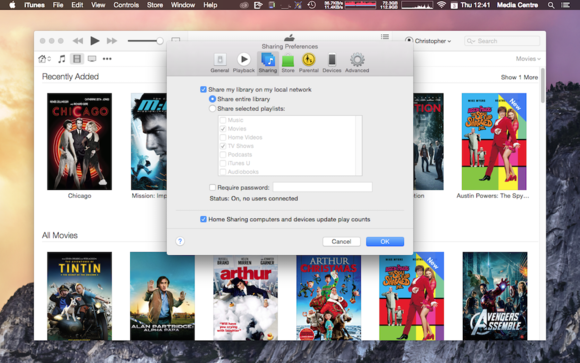580x363 pixels.
Task: Select the Alan Partridge Alpha Papa poster
Action: click(162, 296)
